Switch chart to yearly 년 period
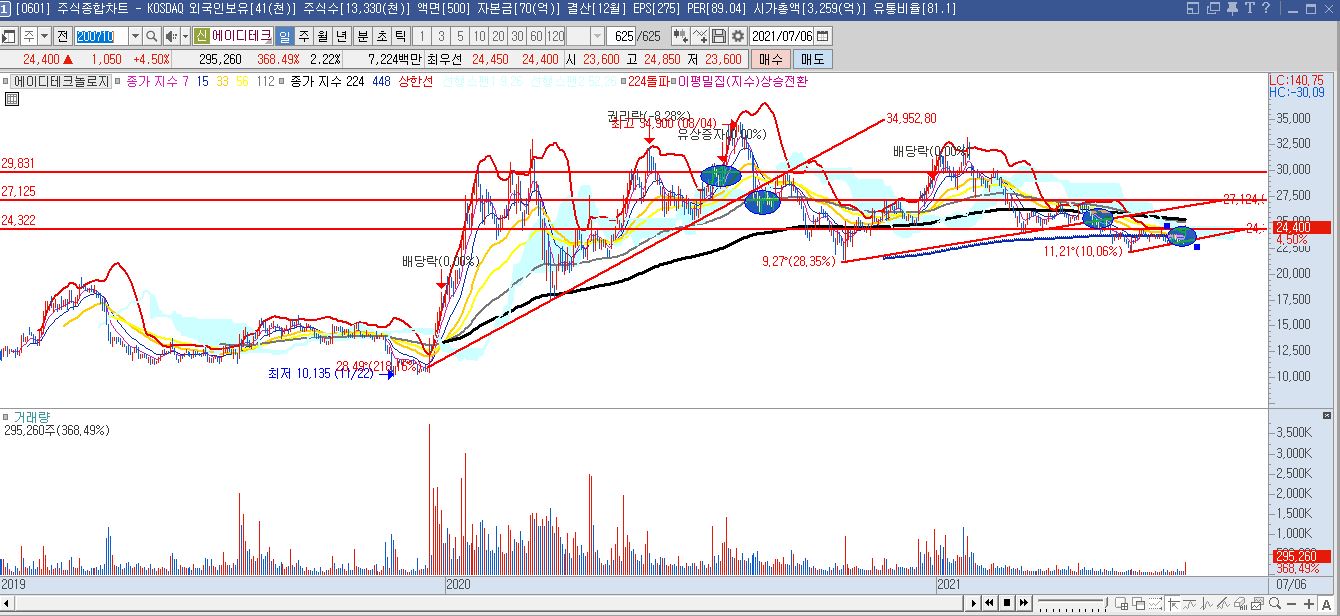1340x616 pixels. point(341,36)
